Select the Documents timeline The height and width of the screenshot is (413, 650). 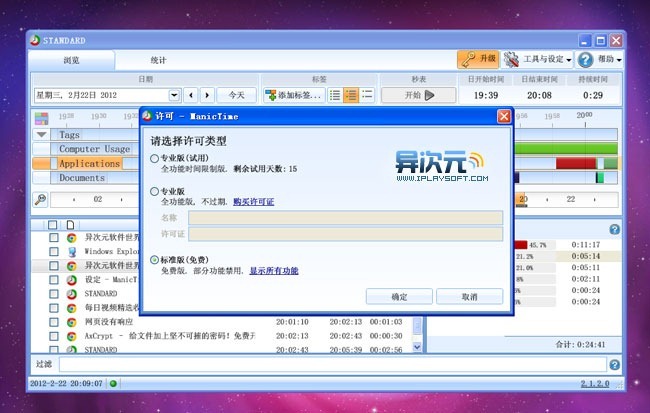(82, 178)
